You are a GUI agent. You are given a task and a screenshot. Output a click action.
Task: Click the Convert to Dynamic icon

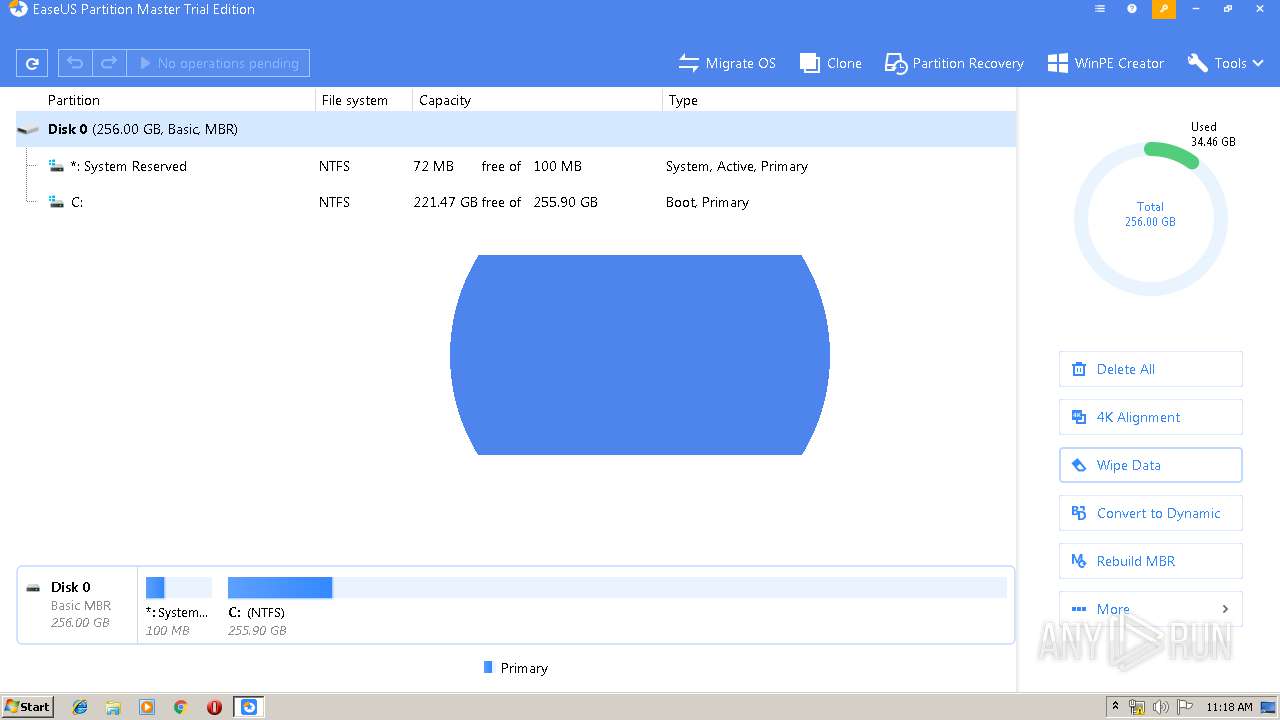(x=1079, y=513)
